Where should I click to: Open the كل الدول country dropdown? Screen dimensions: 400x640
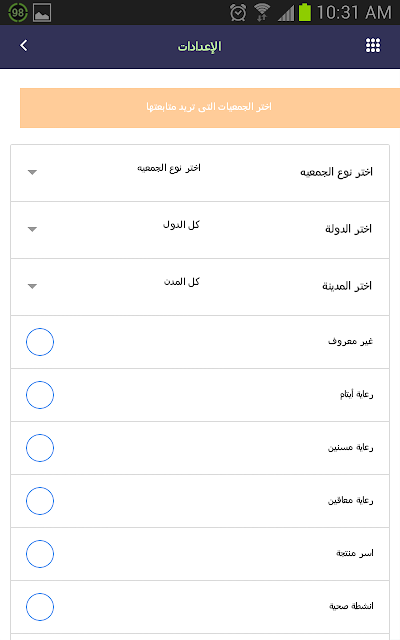click(114, 229)
